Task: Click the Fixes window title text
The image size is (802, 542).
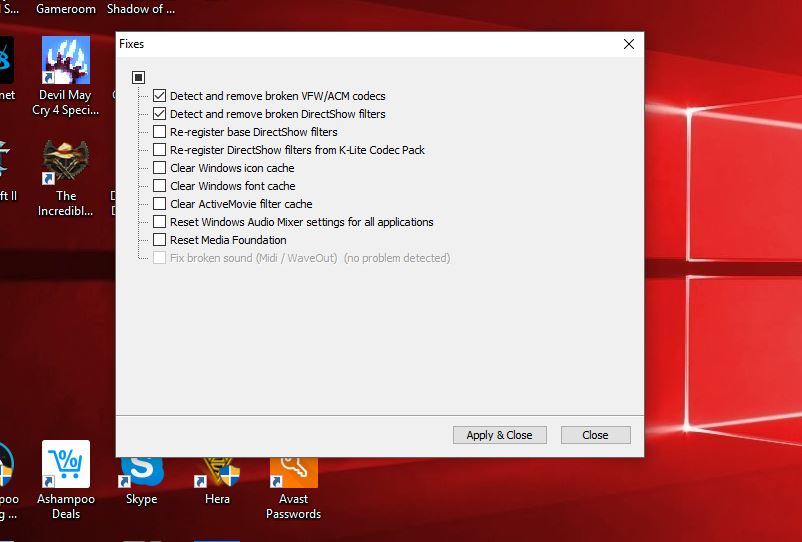Action: click(x=131, y=44)
